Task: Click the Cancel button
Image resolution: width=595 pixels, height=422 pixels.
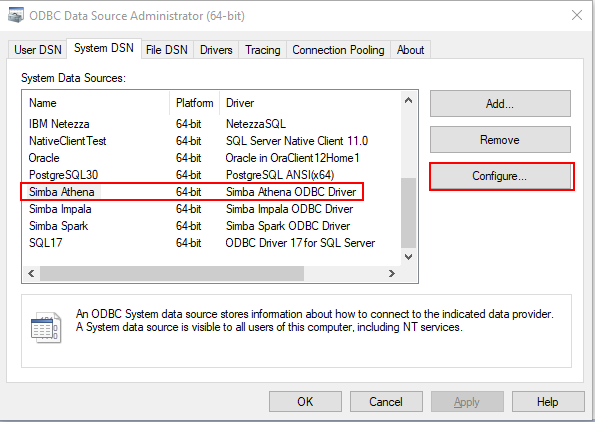Action: point(386,402)
